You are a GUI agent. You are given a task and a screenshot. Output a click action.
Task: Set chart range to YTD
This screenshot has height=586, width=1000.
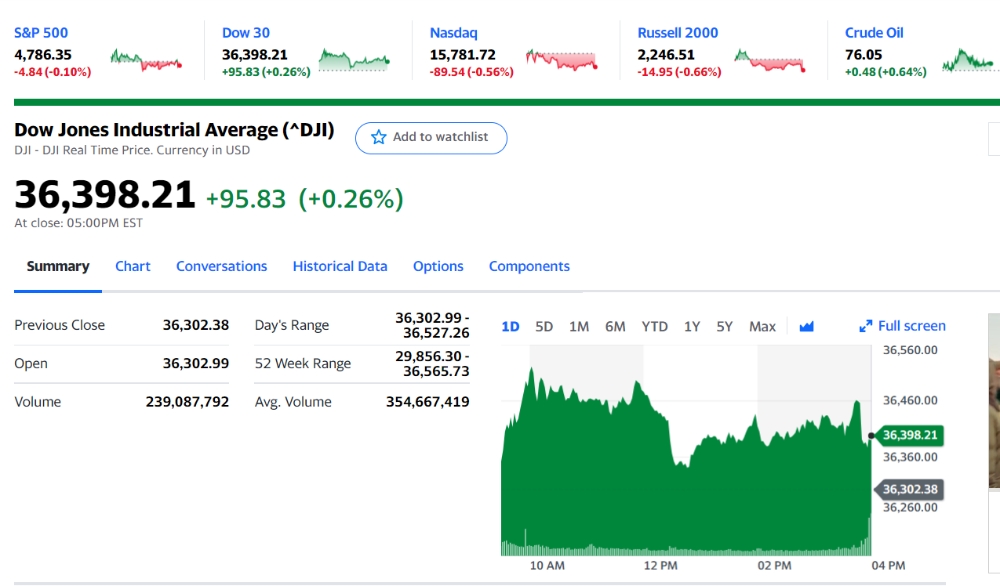(x=654, y=326)
